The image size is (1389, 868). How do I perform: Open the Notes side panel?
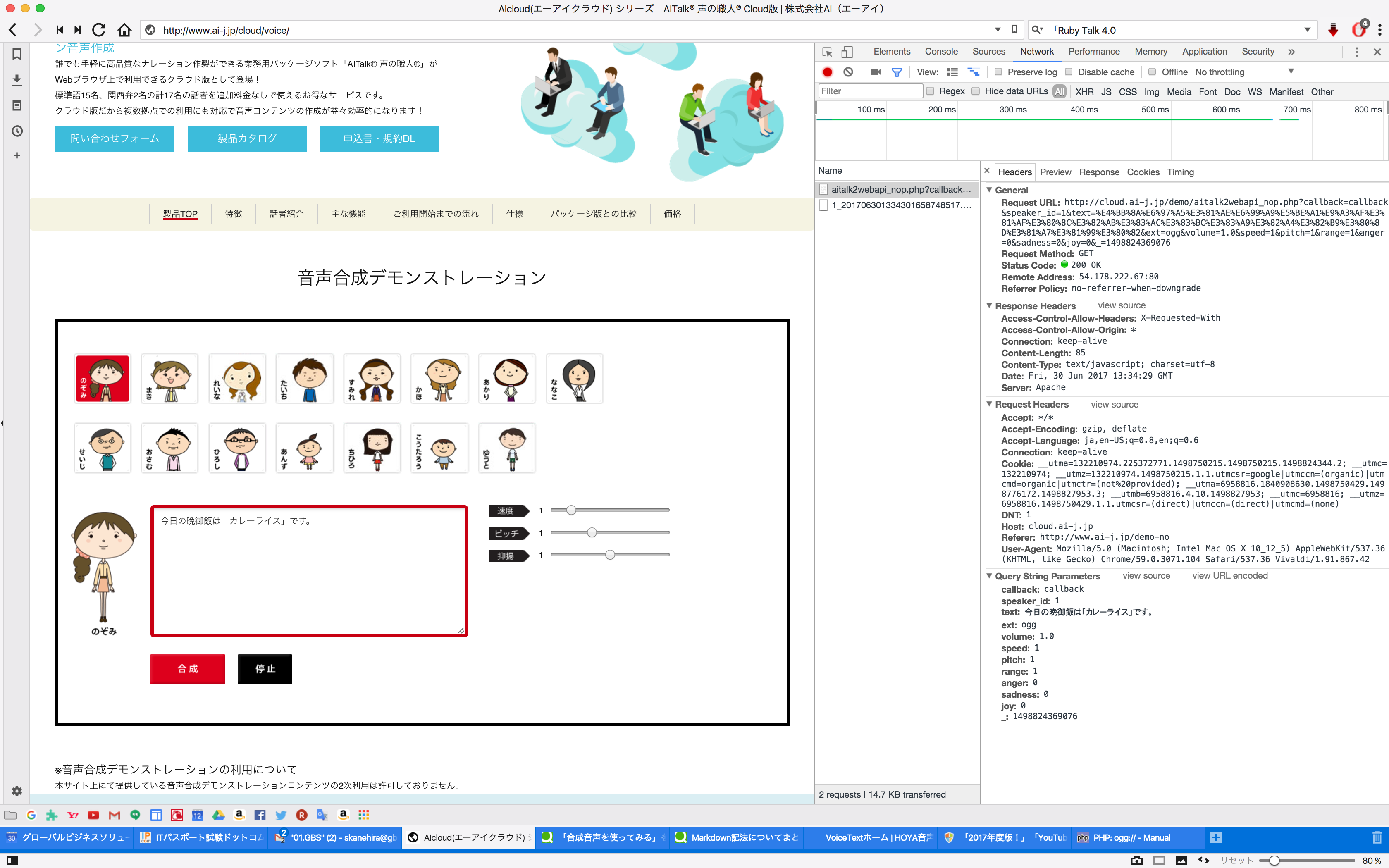[x=17, y=106]
